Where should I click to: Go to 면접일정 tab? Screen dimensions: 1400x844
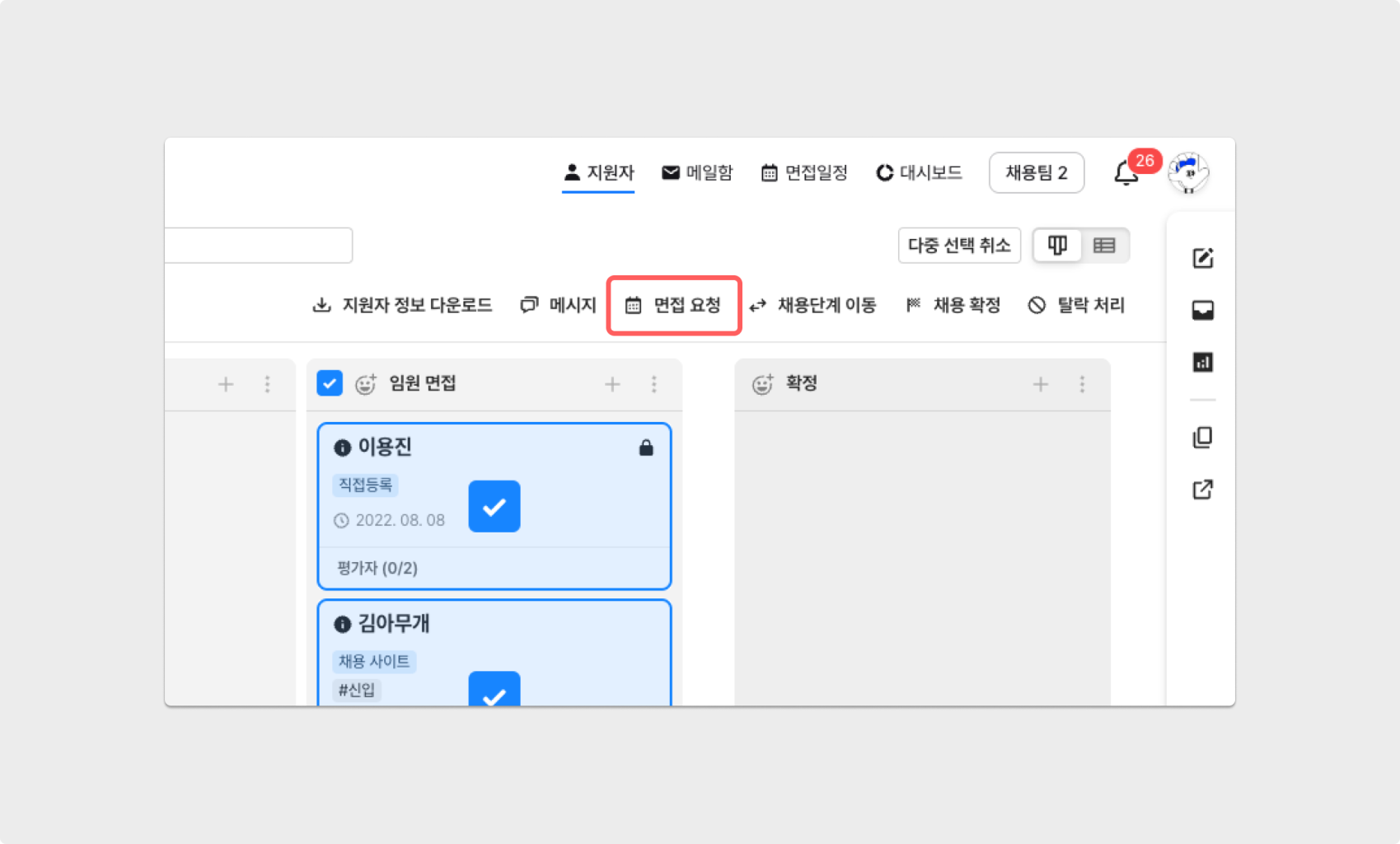(x=804, y=172)
